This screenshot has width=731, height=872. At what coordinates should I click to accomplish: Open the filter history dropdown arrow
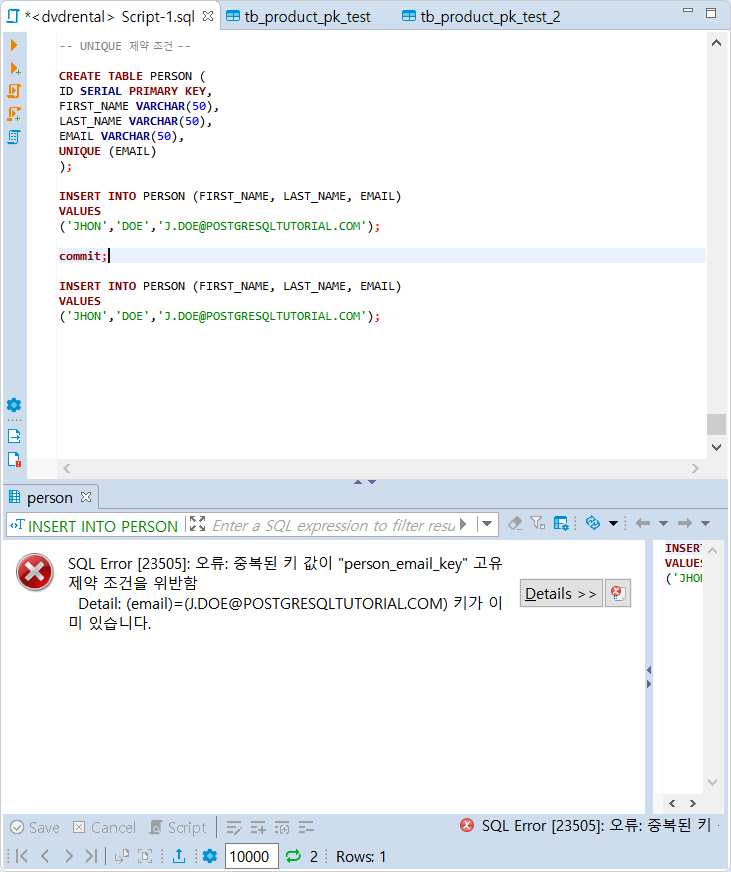tap(487, 524)
